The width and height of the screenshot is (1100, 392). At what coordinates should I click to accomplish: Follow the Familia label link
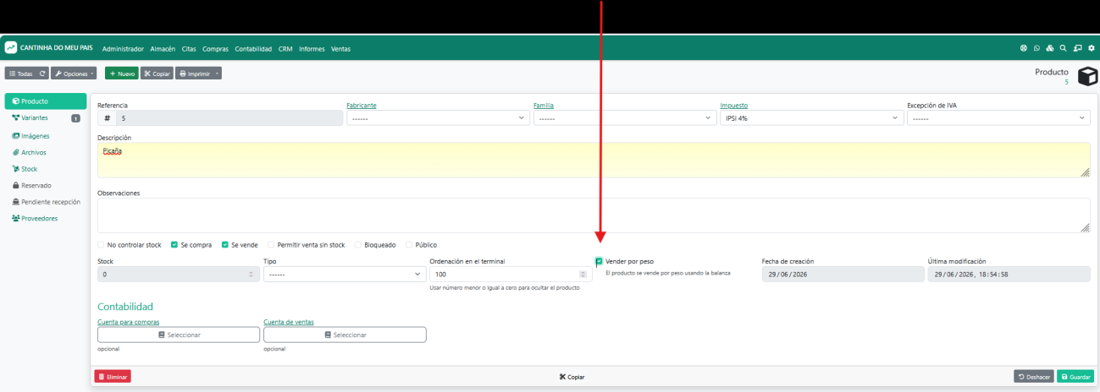click(x=544, y=105)
